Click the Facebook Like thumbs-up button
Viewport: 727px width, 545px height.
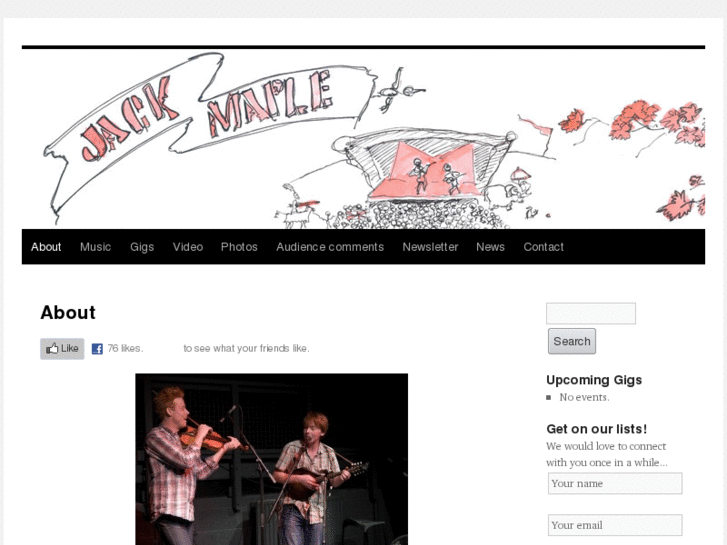[x=62, y=348]
